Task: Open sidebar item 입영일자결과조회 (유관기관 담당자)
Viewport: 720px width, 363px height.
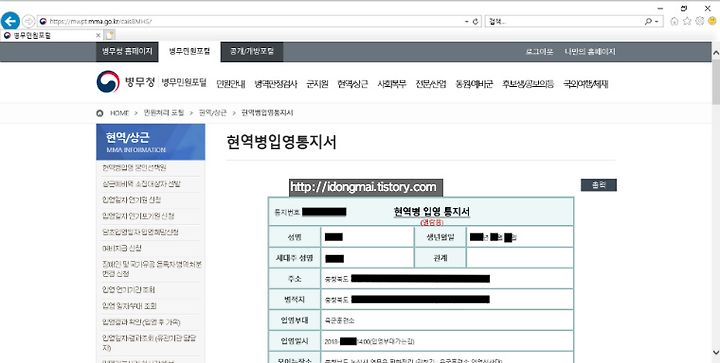Action: coord(150,343)
